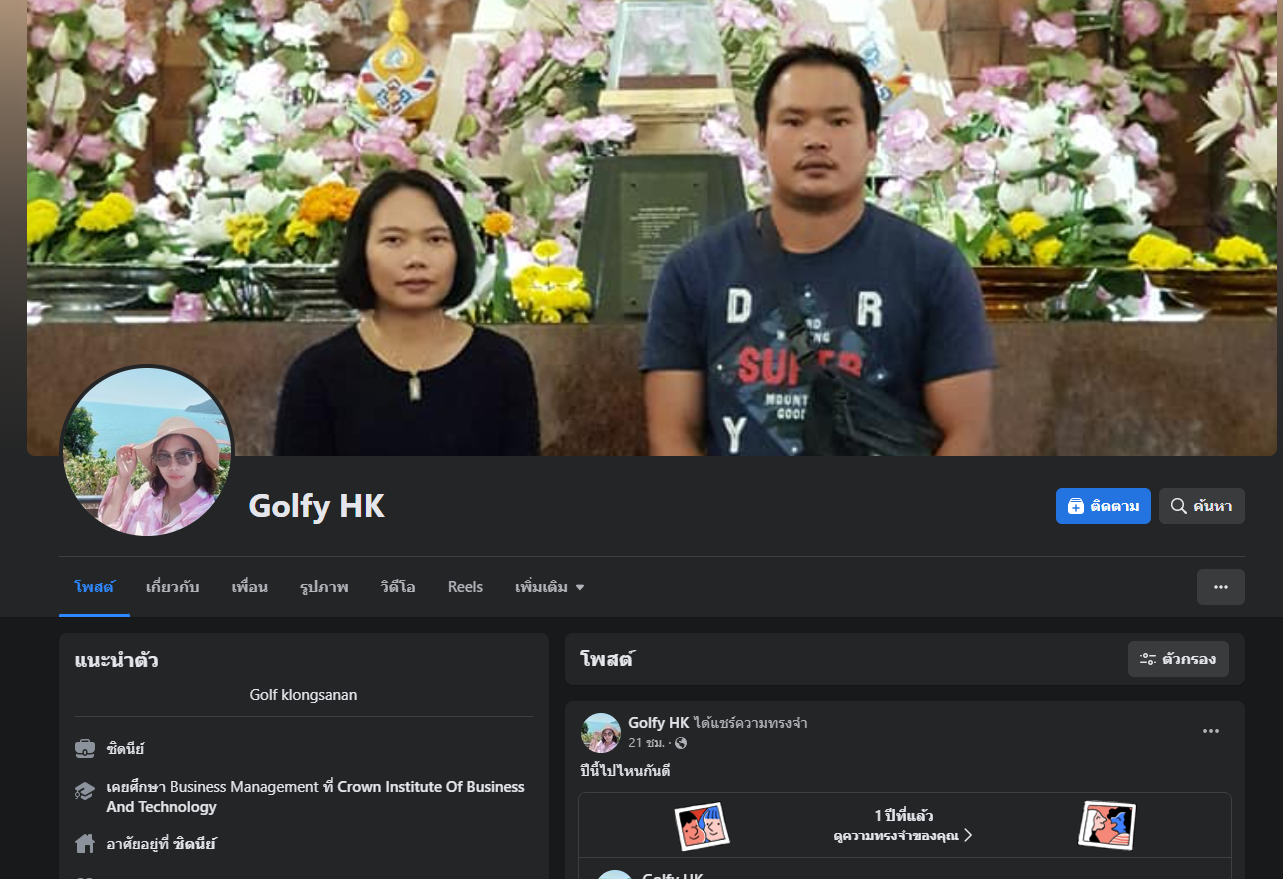
Task: Click the Search (ค้นหา) button
Action: click(x=1201, y=506)
